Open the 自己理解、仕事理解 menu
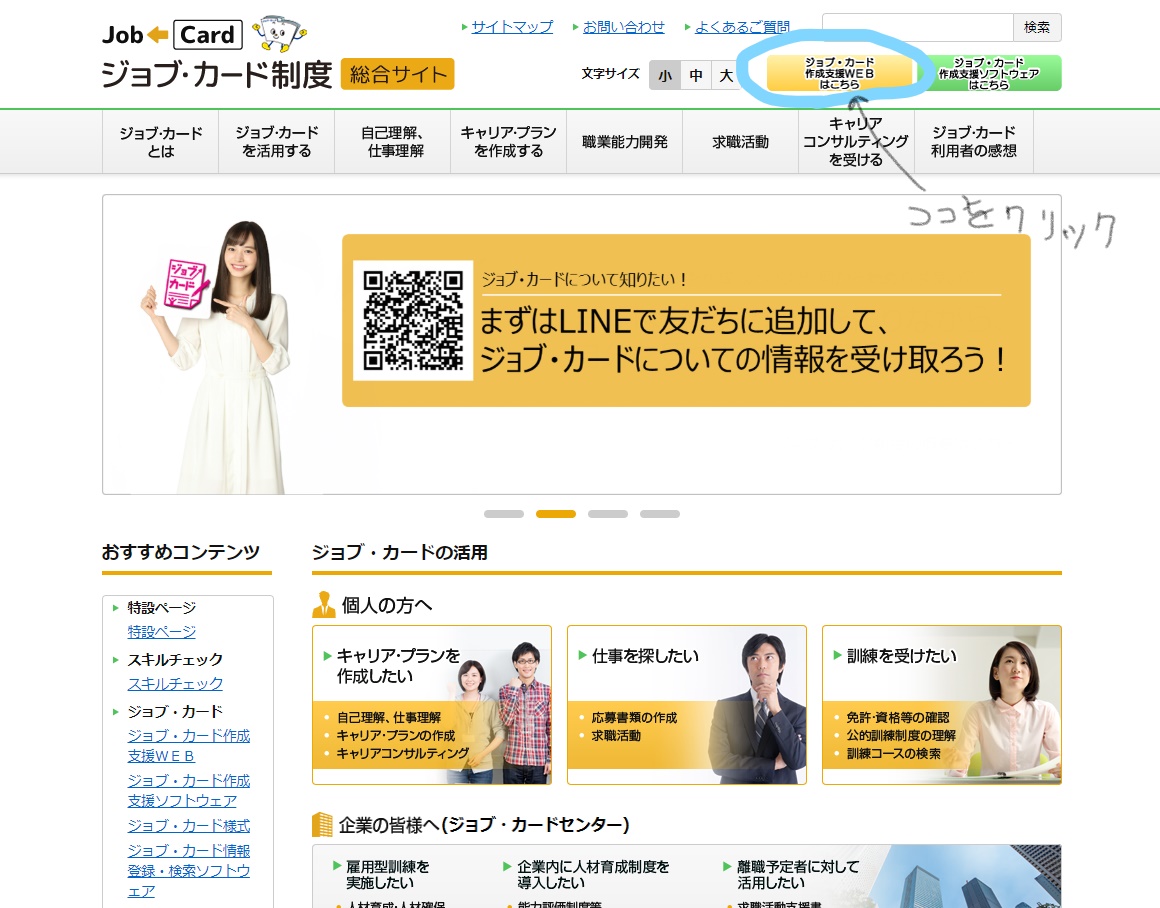Screen dimensions: 1160x908 click(393, 142)
